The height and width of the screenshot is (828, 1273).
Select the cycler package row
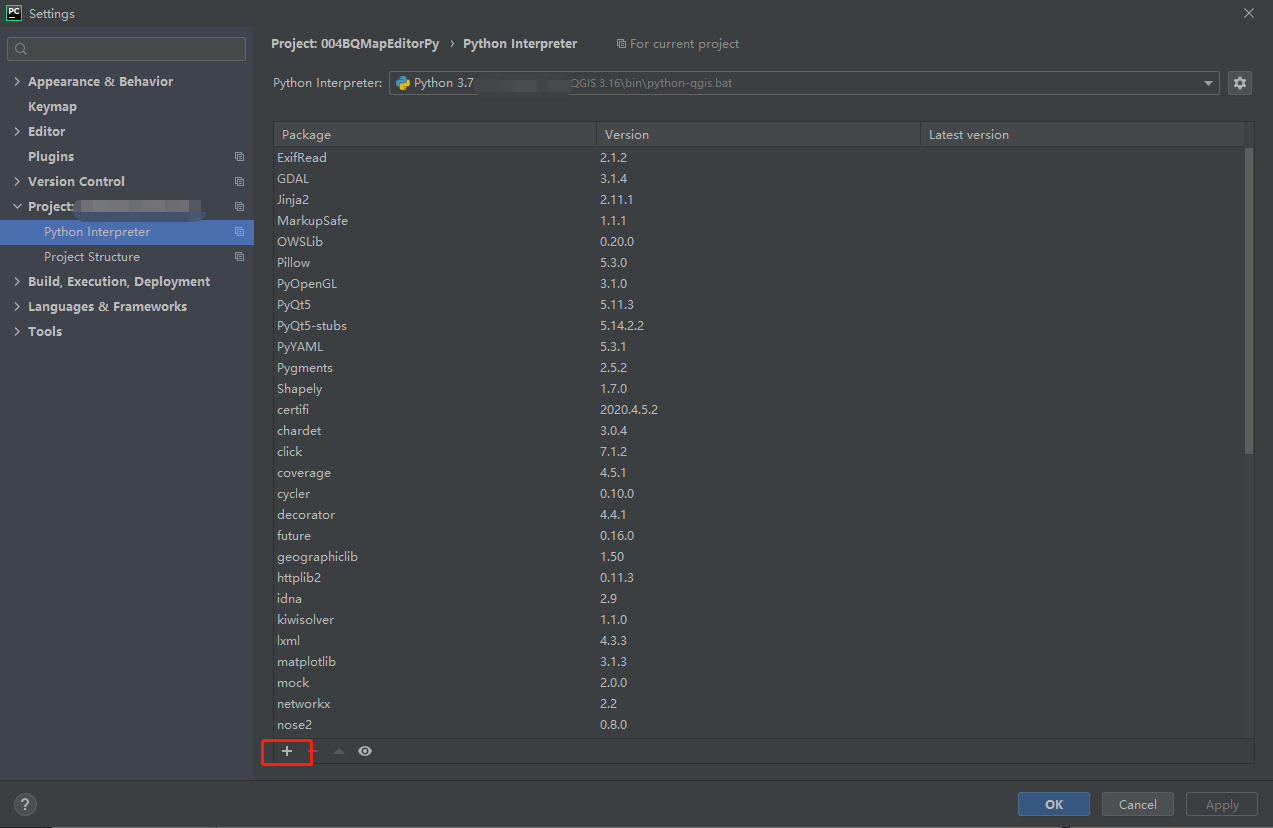pos(760,494)
